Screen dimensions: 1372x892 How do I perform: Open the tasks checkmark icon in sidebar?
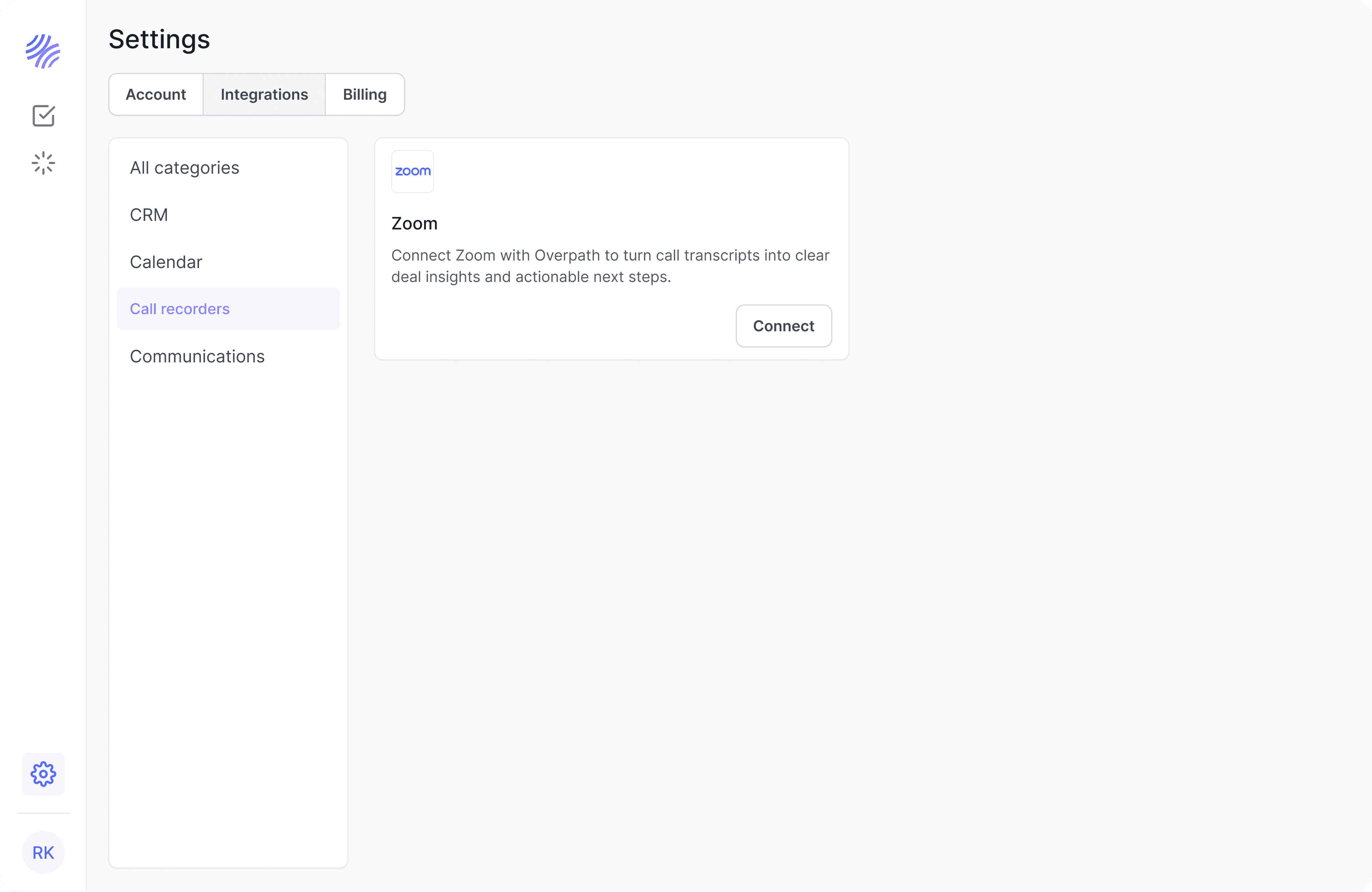(43, 115)
